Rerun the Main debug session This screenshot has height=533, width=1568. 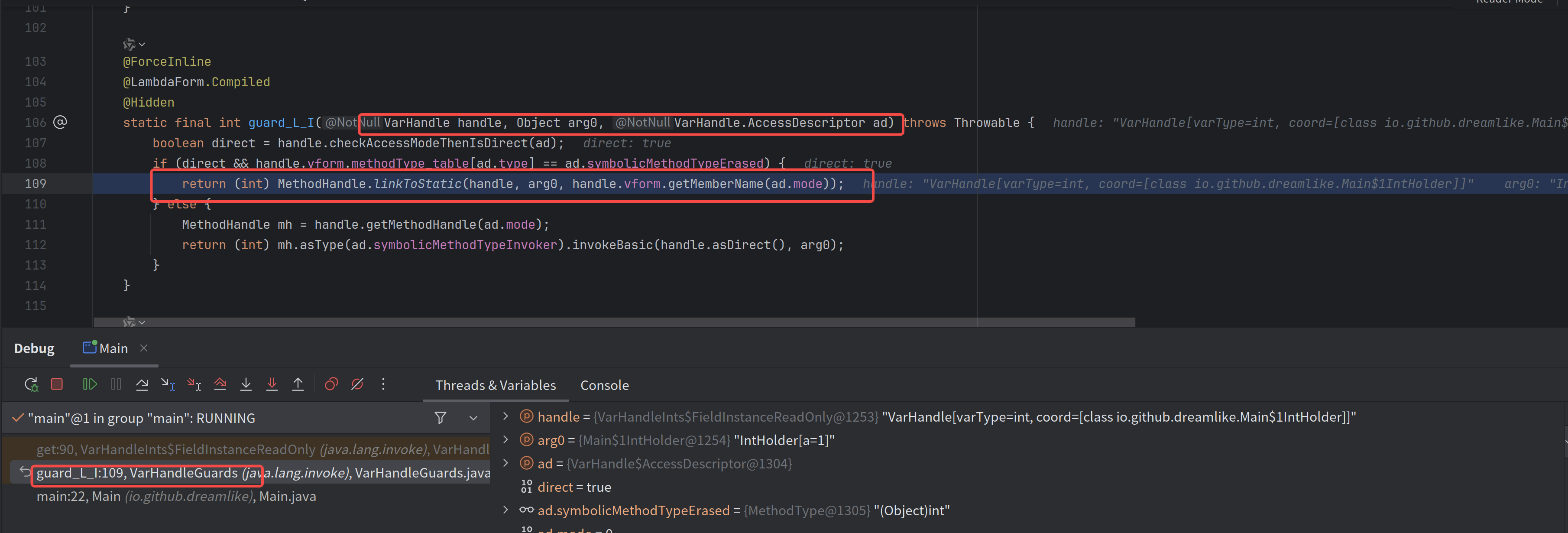click(x=31, y=384)
